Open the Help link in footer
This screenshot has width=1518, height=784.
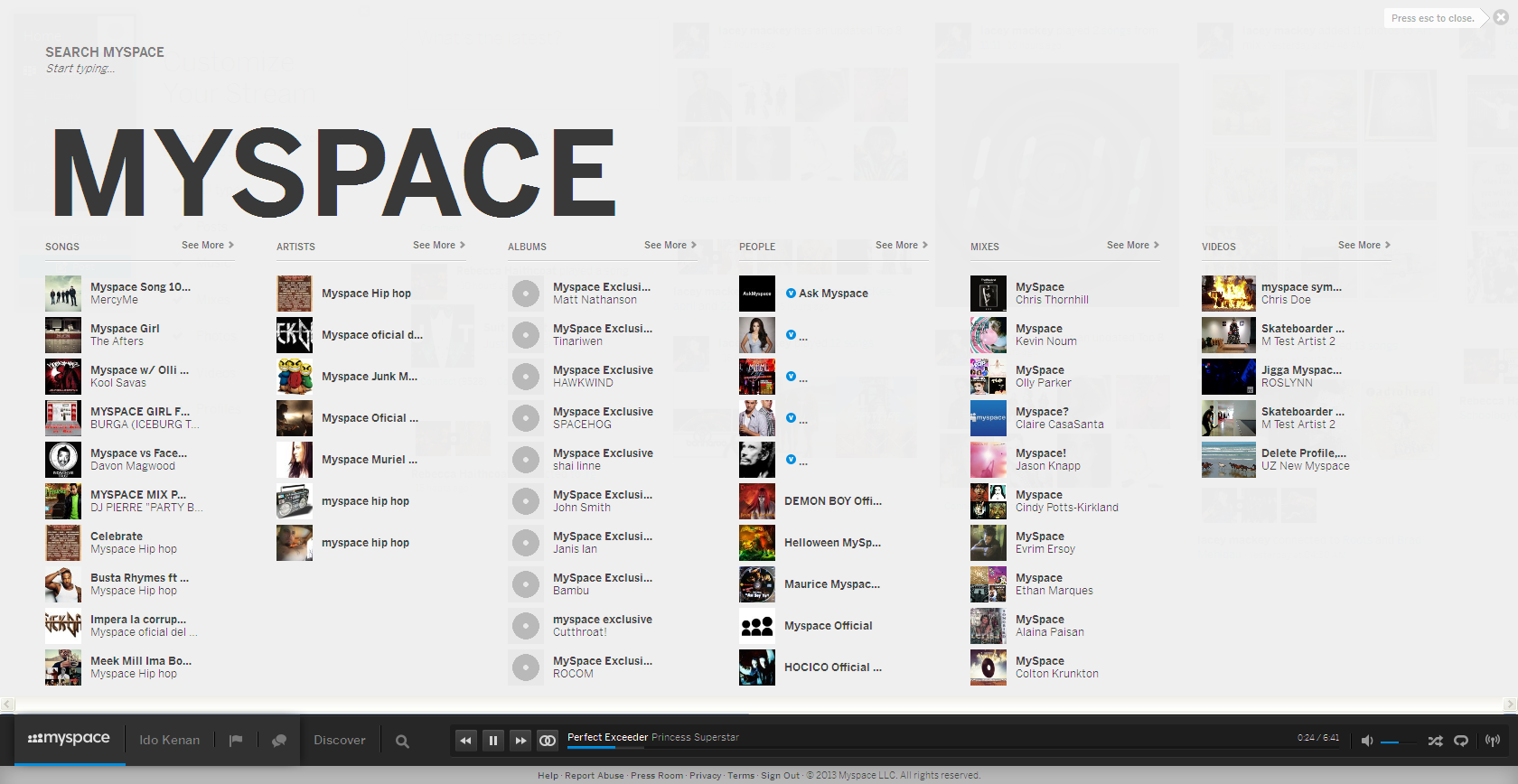point(548,775)
